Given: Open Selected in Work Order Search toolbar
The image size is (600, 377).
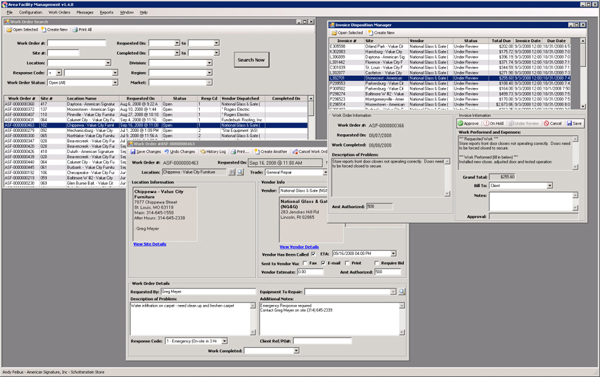Looking at the screenshot, I should point(22,29).
